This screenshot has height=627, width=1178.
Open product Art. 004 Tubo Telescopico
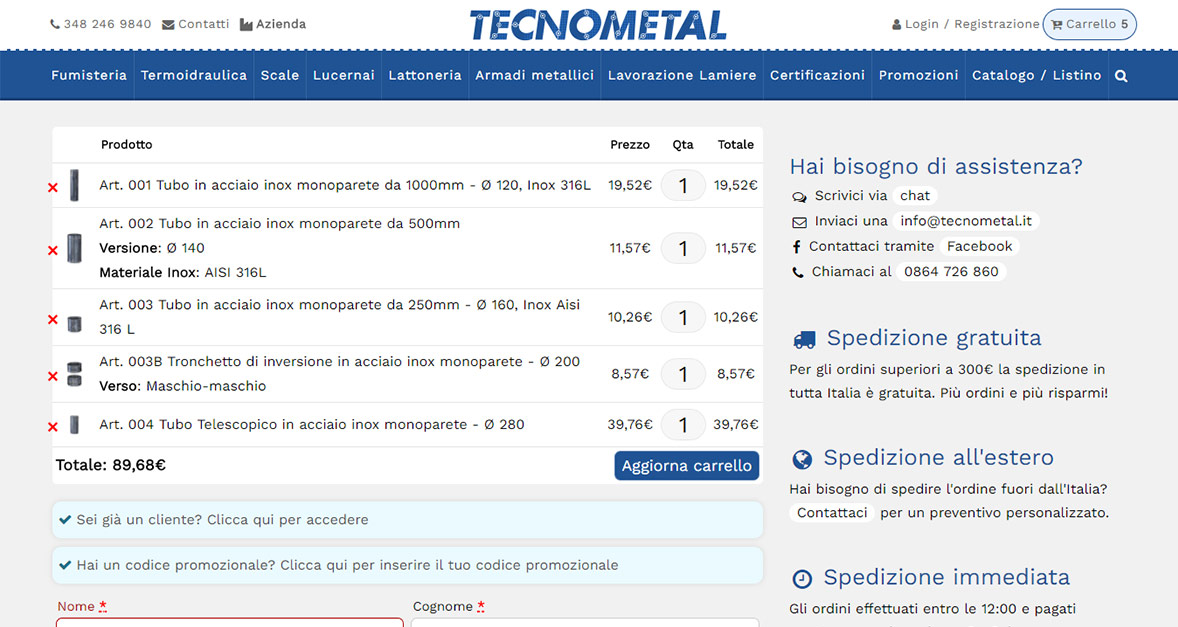click(x=312, y=425)
